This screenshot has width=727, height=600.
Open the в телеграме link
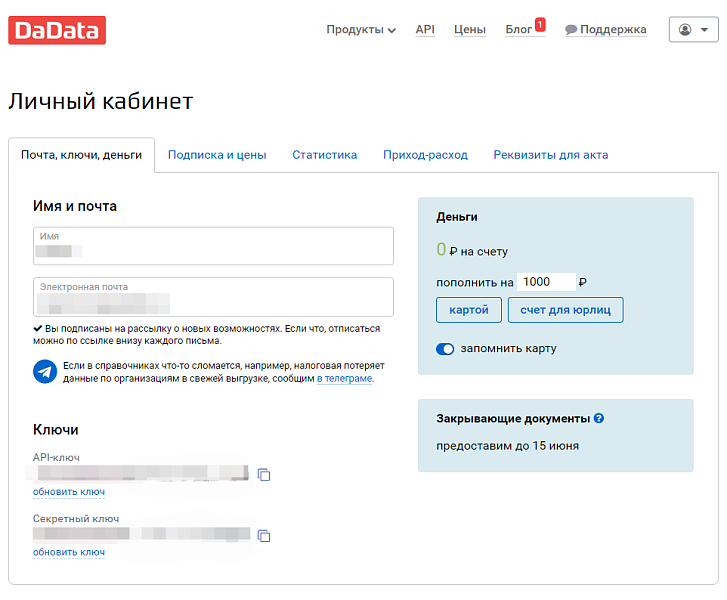pos(345,379)
